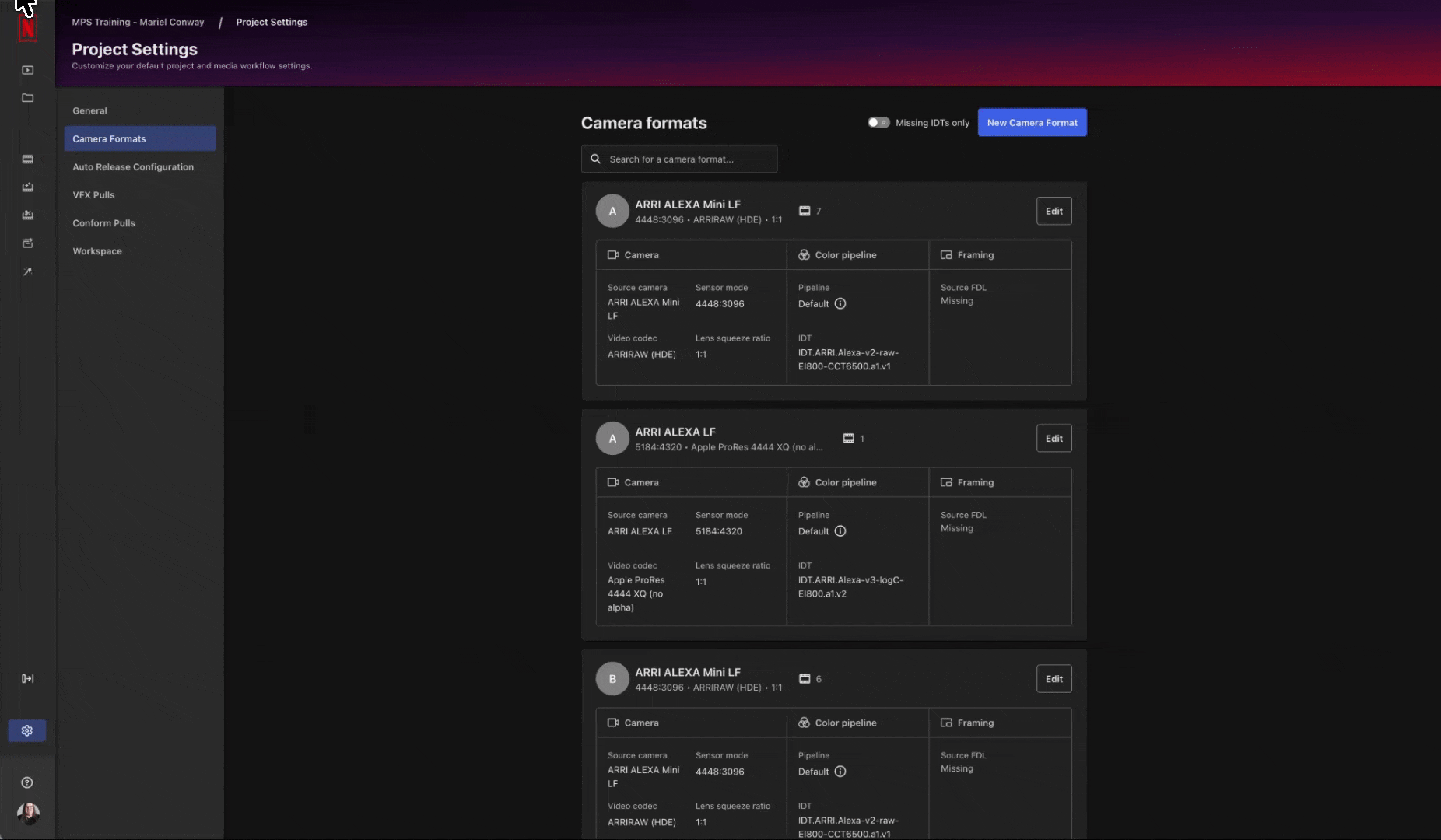This screenshot has width=1441, height=840.
Task: Click the New Camera Format button
Action: point(1032,123)
